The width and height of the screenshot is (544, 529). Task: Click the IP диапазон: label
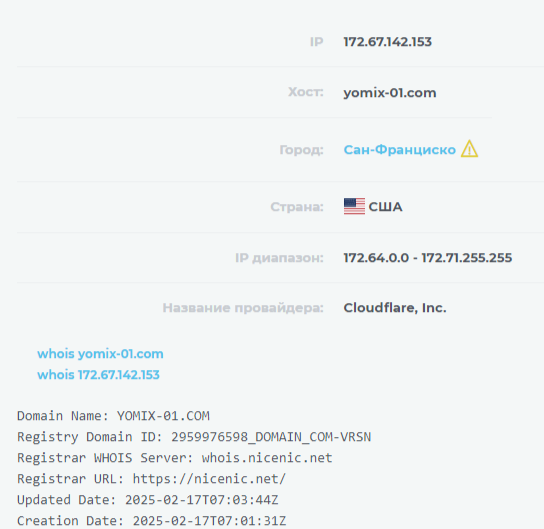279,258
